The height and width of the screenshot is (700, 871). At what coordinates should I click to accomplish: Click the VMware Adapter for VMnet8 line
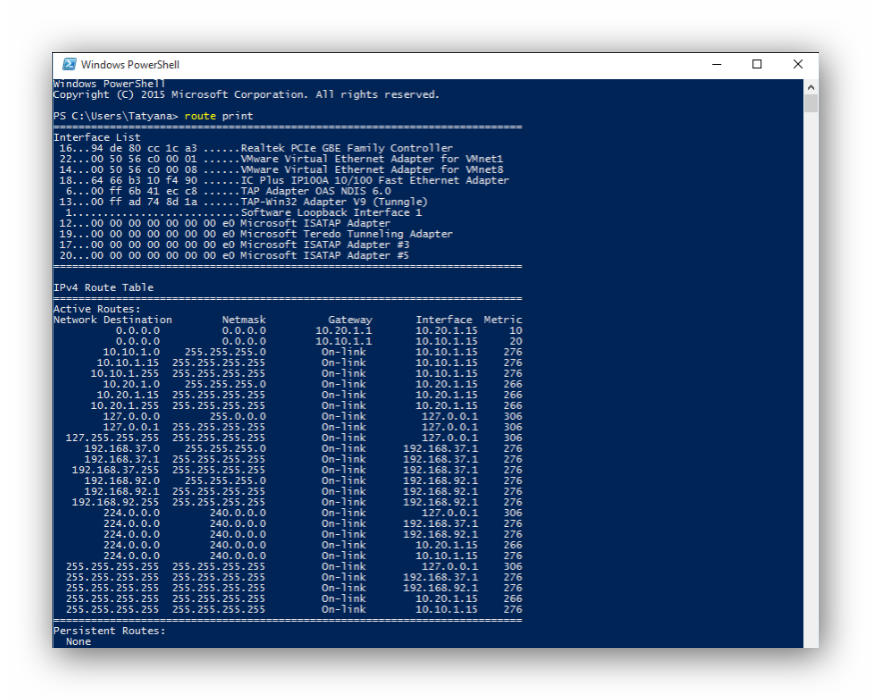(x=281, y=169)
